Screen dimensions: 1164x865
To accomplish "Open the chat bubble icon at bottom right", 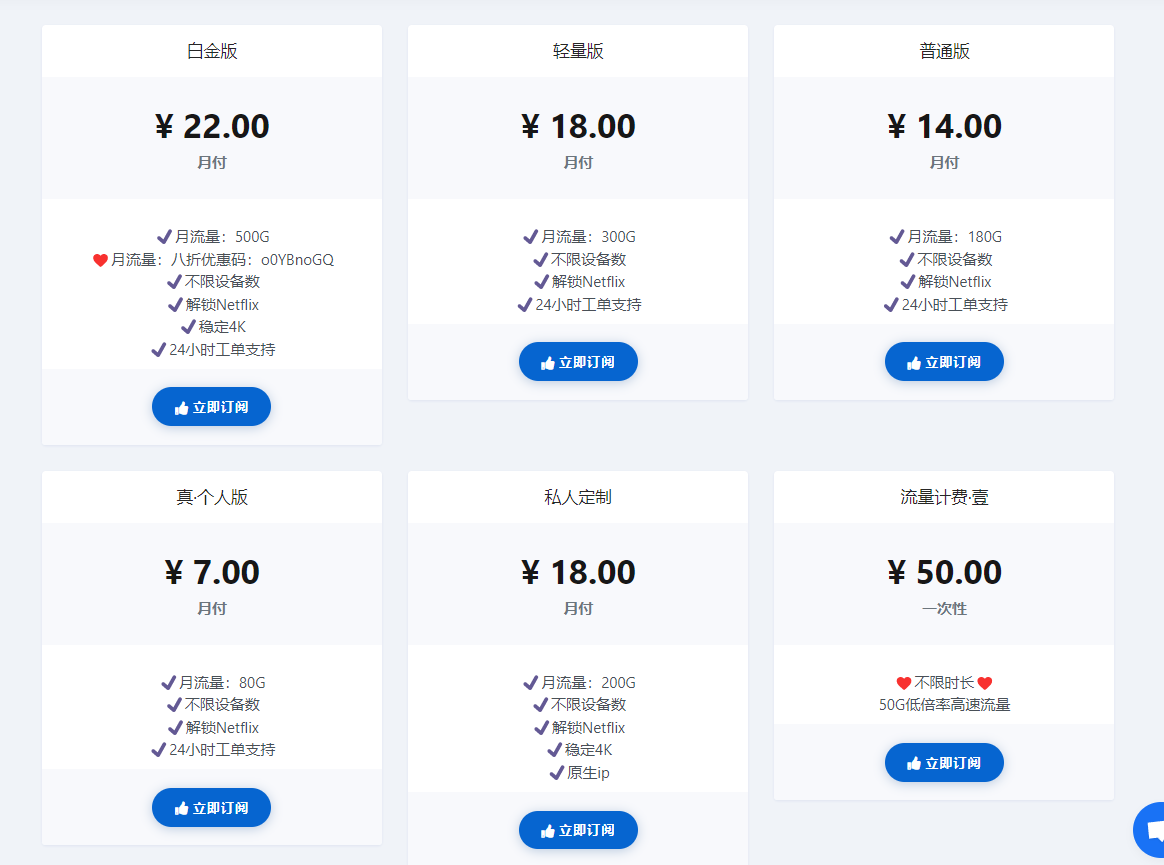I will pyautogui.click(x=1152, y=829).
